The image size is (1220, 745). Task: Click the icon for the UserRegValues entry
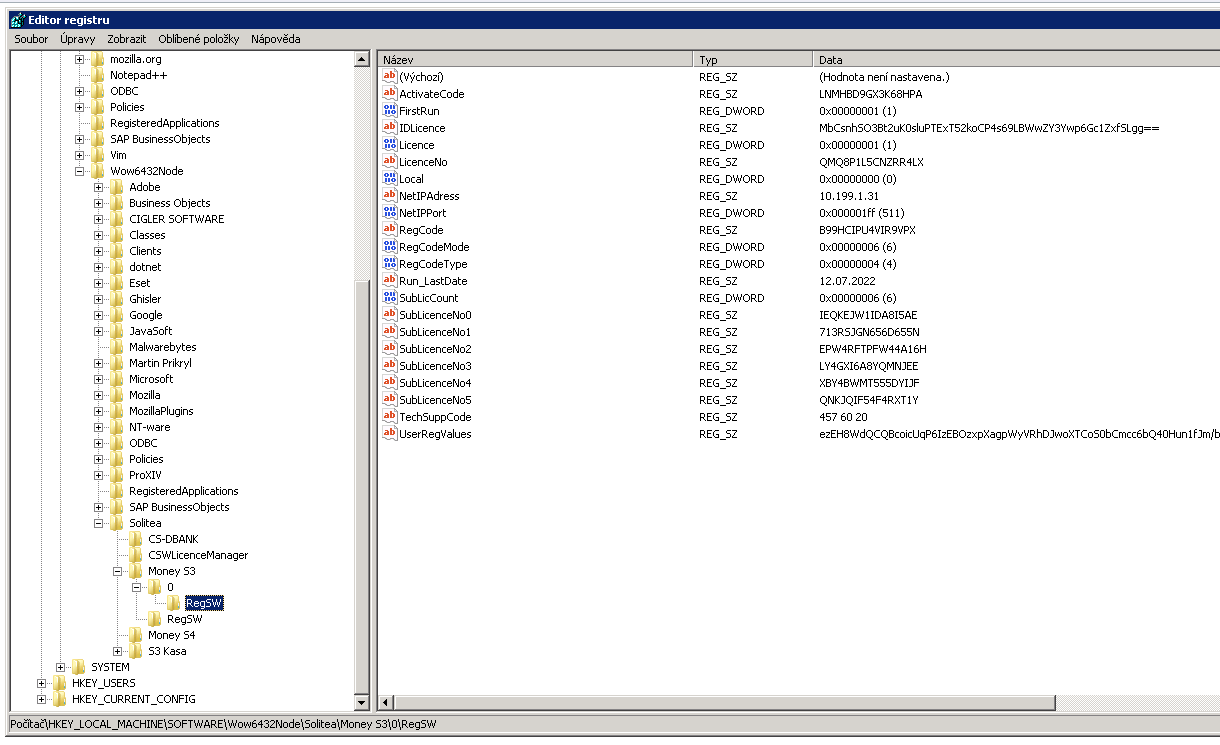[x=390, y=434]
